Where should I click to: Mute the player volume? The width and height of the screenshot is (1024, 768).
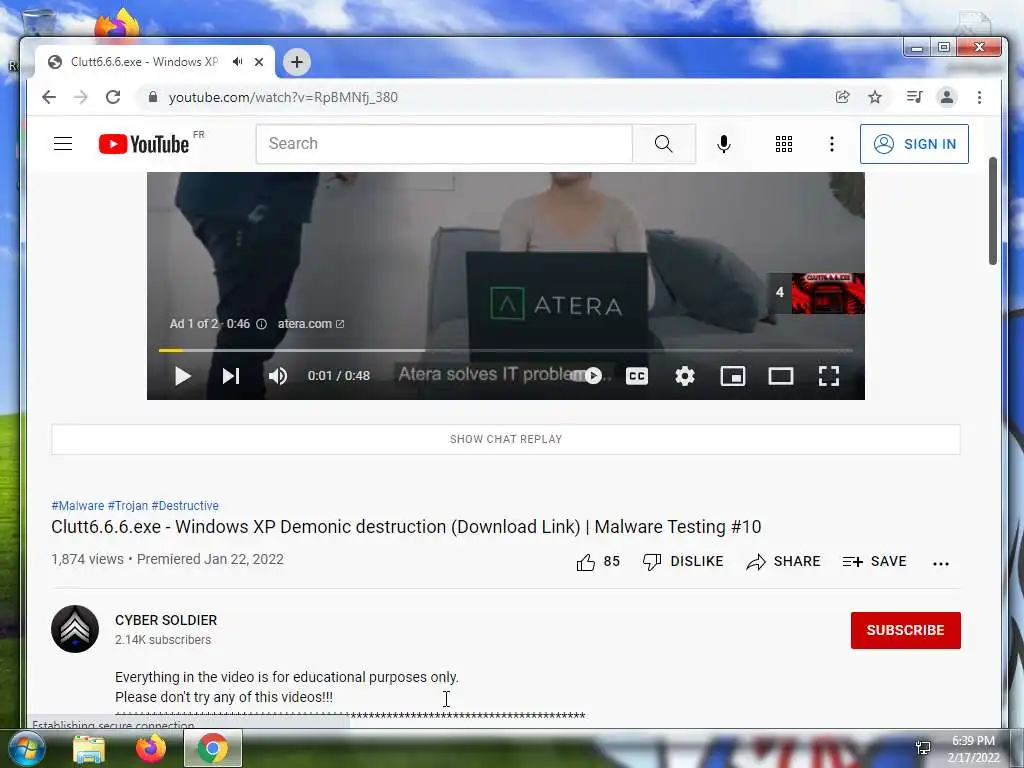coord(278,376)
